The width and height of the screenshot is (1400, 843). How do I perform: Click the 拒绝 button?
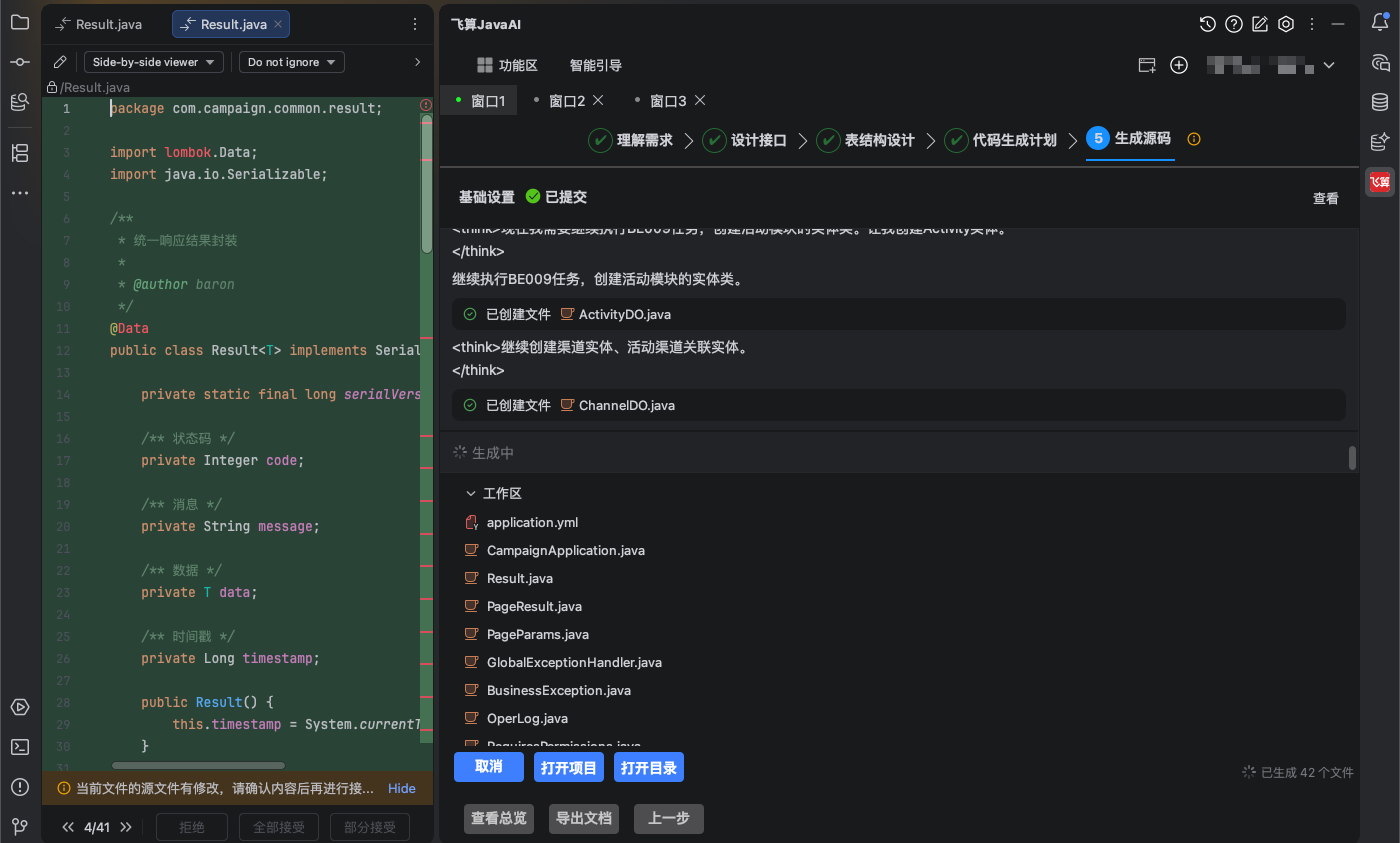pyautogui.click(x=192, y=827)
